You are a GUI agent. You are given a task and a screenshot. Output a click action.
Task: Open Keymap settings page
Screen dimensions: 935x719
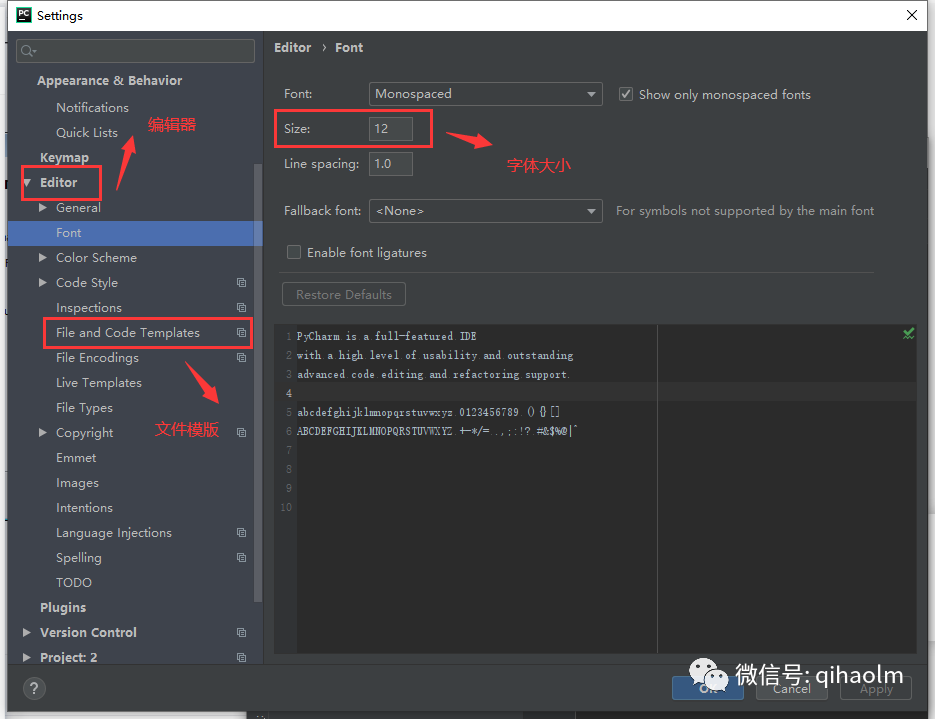(64, 157)
